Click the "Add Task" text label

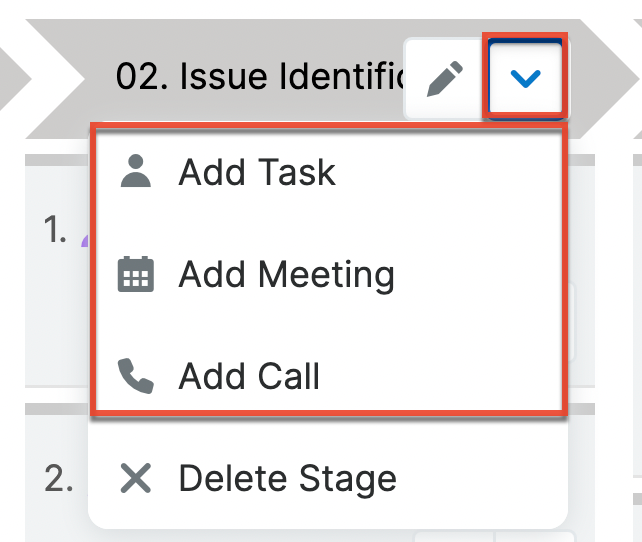pos(257,172)
